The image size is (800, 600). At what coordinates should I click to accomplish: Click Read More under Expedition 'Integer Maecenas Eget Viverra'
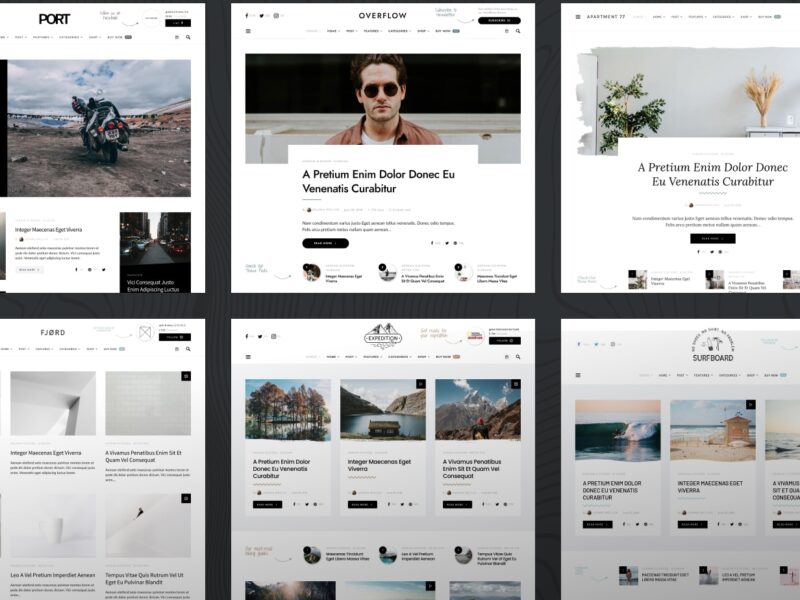362,505
